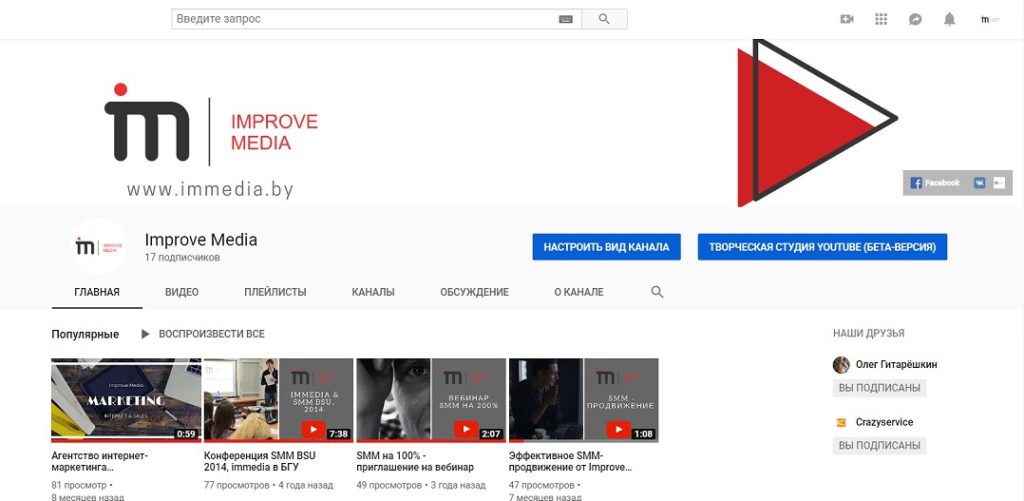This screenshot has width=1024, height=501.
Task: Open the Facebook link on banner
Action: pos(935,183)
